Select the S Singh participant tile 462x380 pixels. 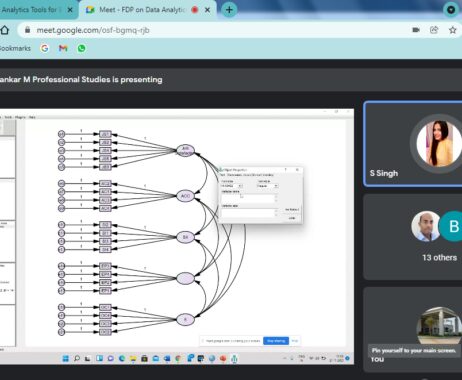[413, 144]
